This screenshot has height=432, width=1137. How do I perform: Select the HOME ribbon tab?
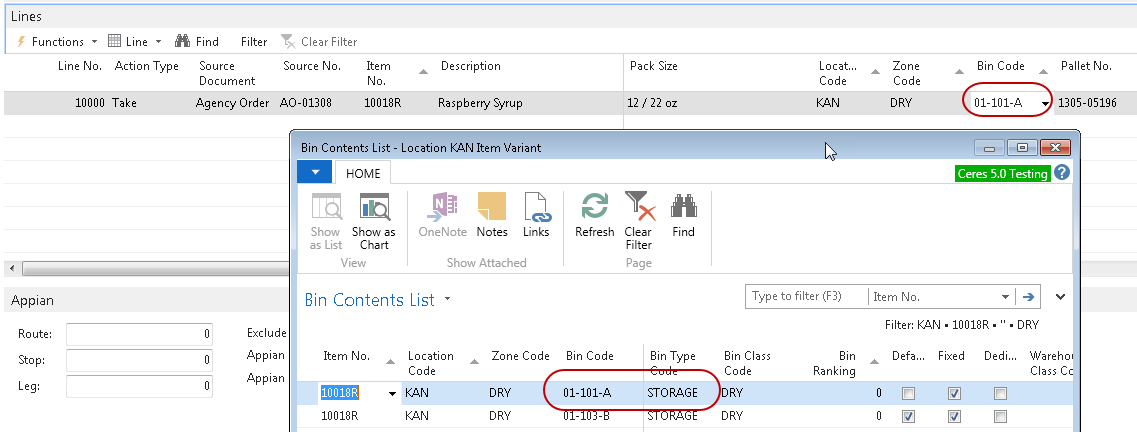(363, 173)
